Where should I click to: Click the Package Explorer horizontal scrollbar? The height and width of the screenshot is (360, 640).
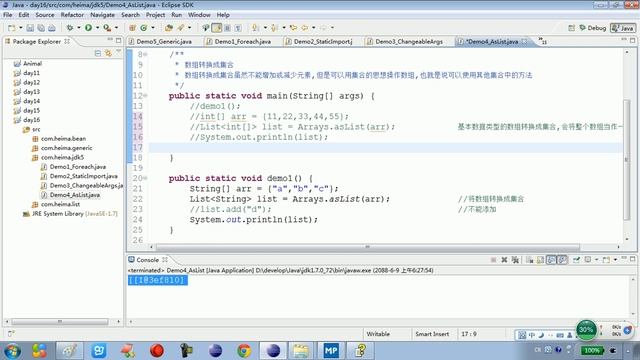60,322
